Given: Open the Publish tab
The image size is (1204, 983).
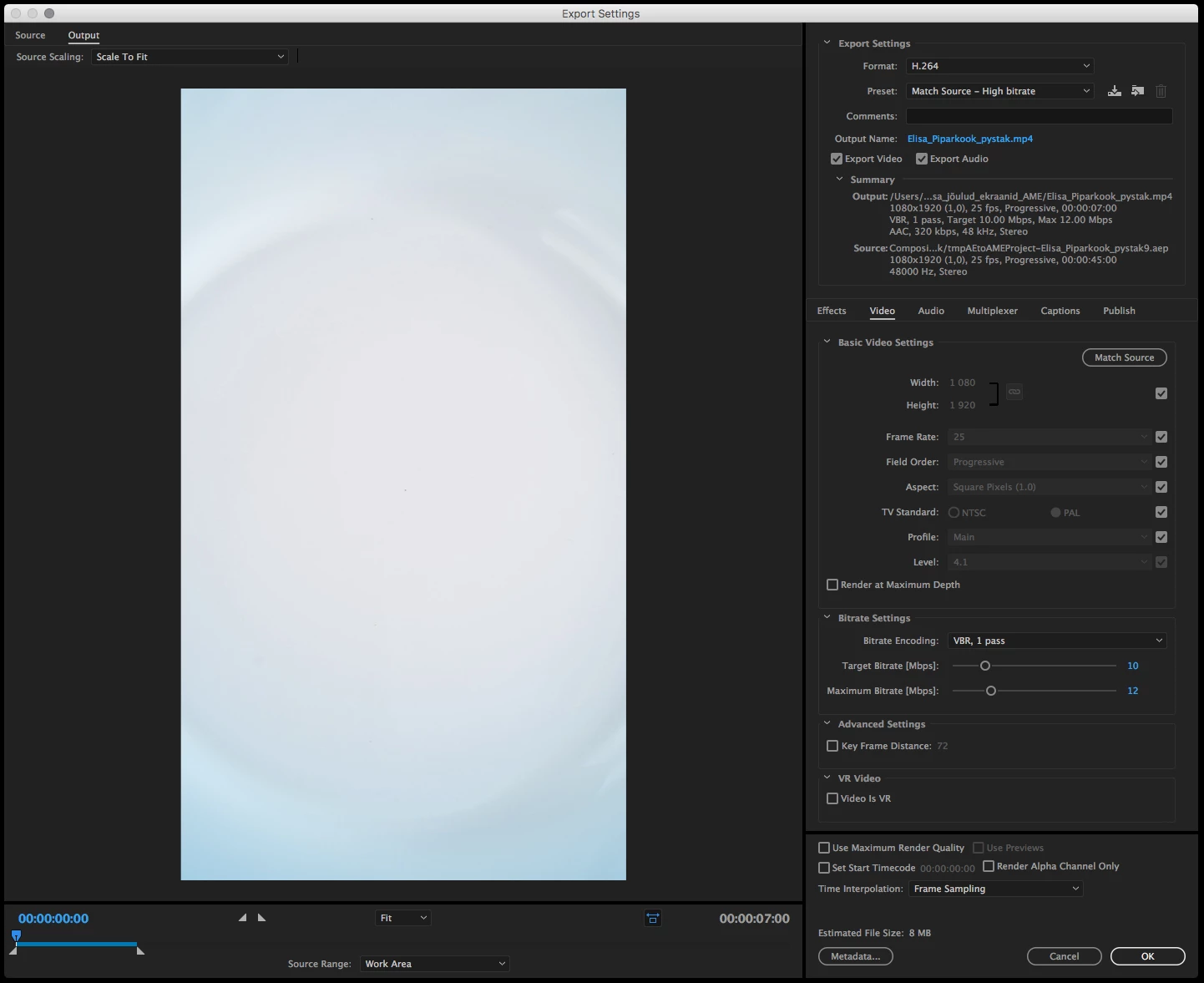Looking at the screenshot, I should [1119, 311].
